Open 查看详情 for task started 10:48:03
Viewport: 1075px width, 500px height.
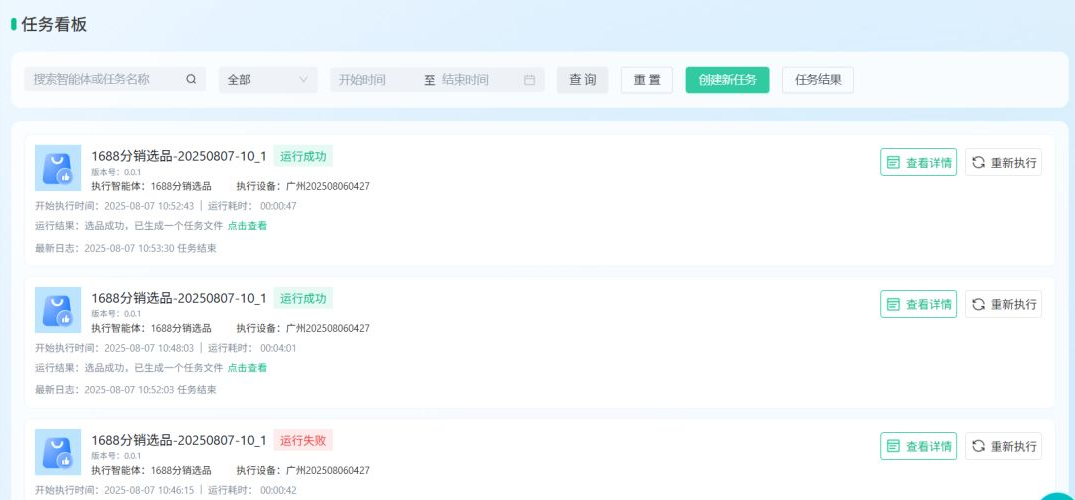coord(919,304)
